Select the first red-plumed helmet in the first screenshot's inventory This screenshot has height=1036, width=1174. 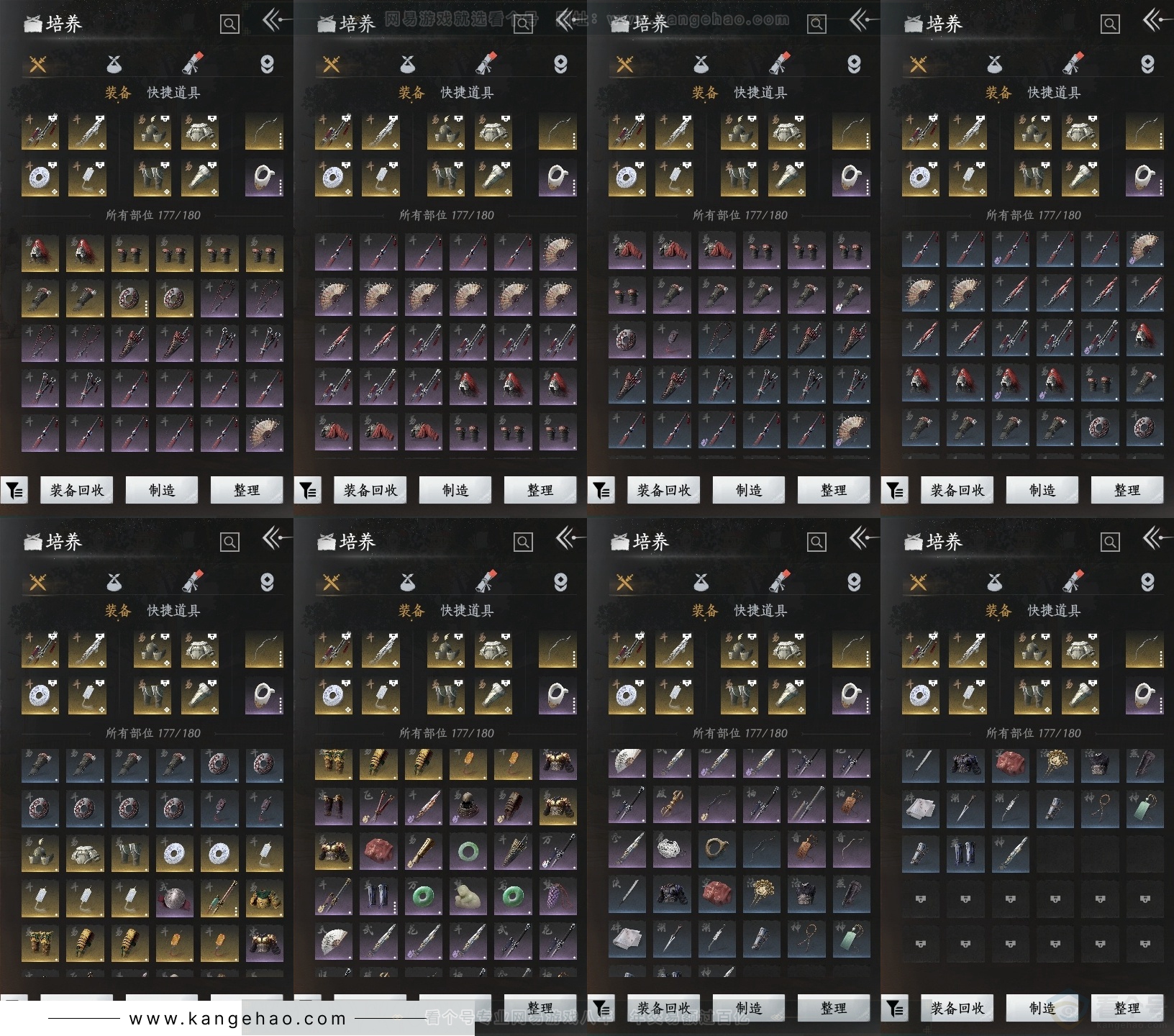click(x=40, y=253)
